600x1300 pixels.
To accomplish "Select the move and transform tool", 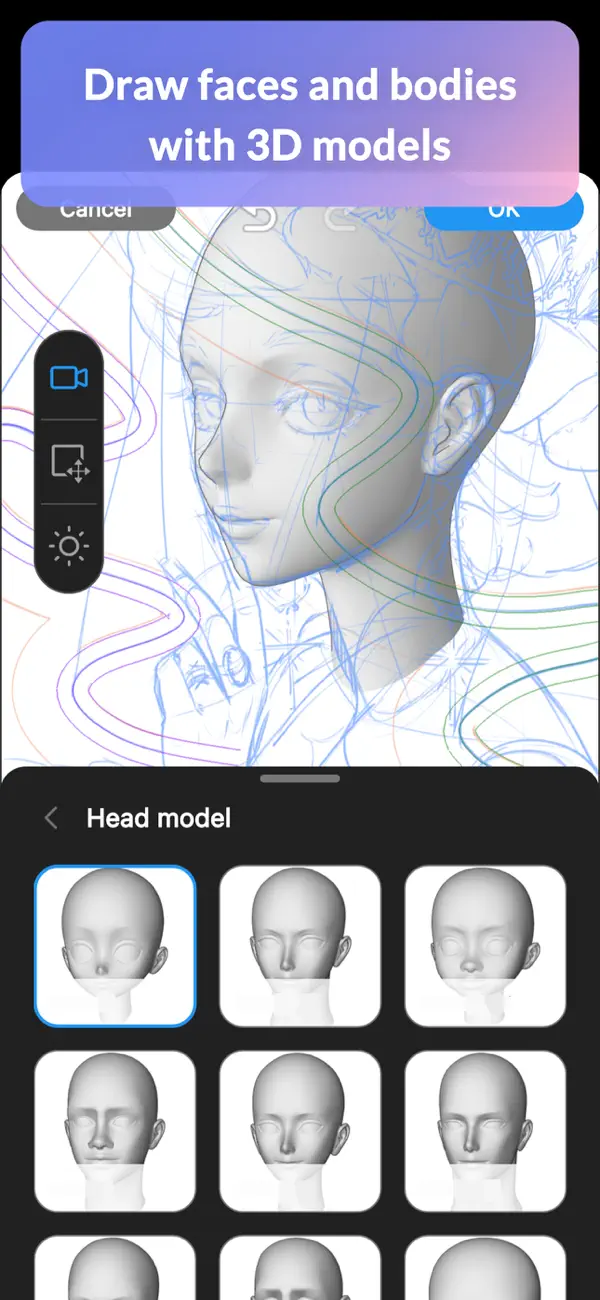I will point(70,463).
